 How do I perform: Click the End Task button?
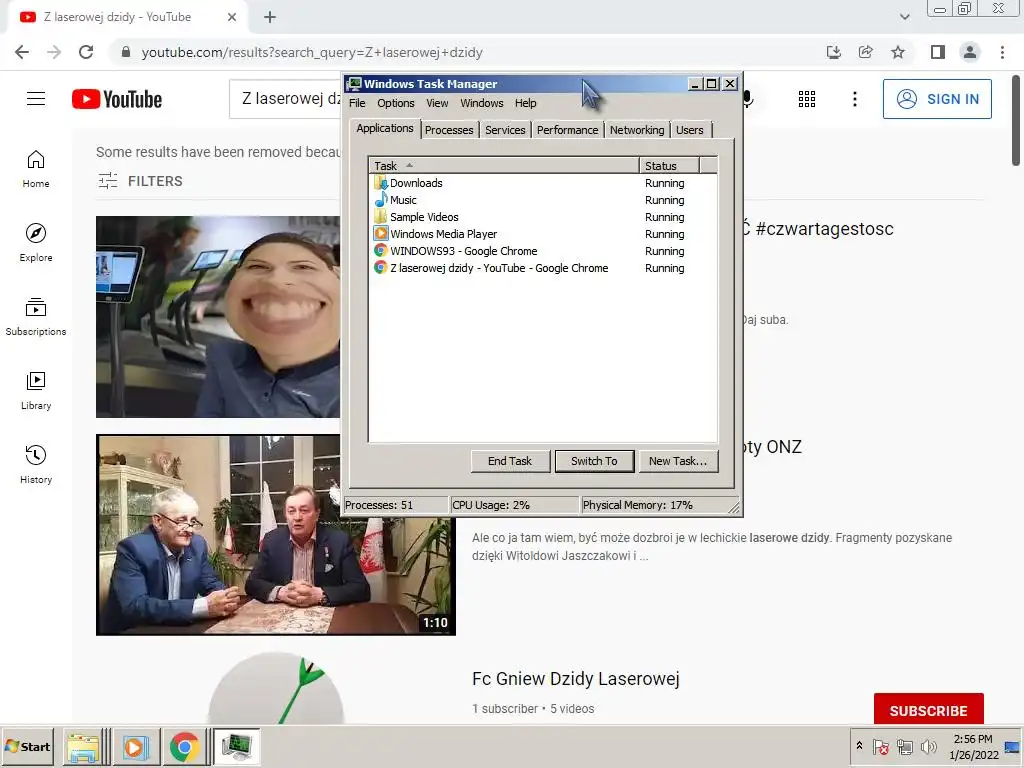[x=510, y=461]
